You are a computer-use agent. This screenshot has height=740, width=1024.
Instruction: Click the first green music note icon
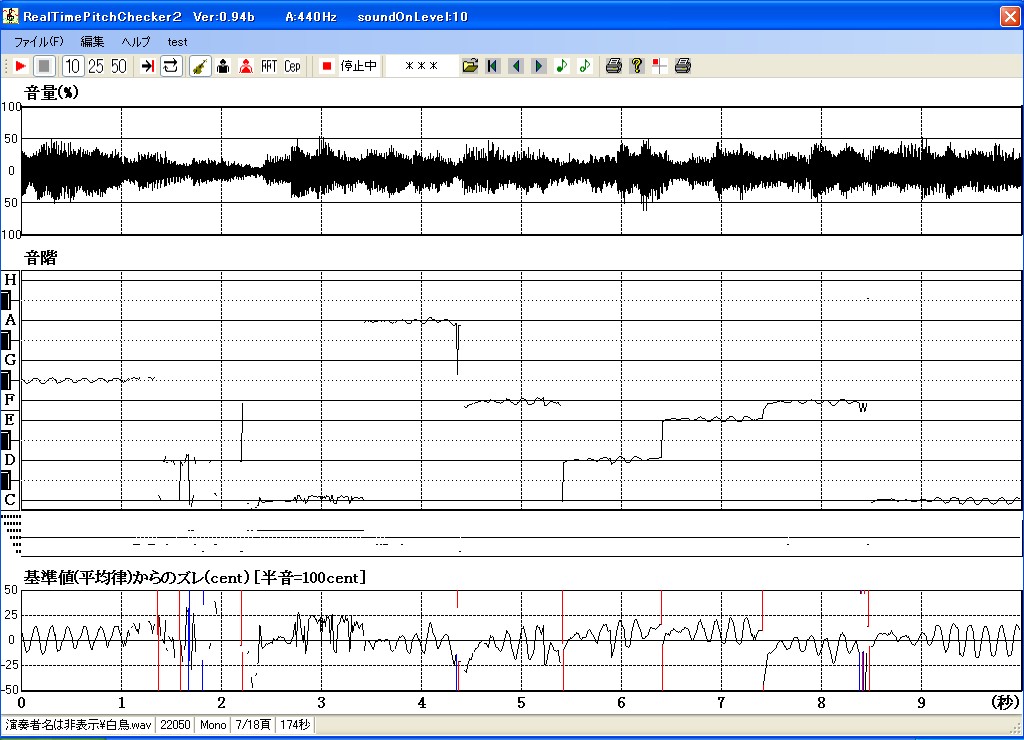(562, 66)
